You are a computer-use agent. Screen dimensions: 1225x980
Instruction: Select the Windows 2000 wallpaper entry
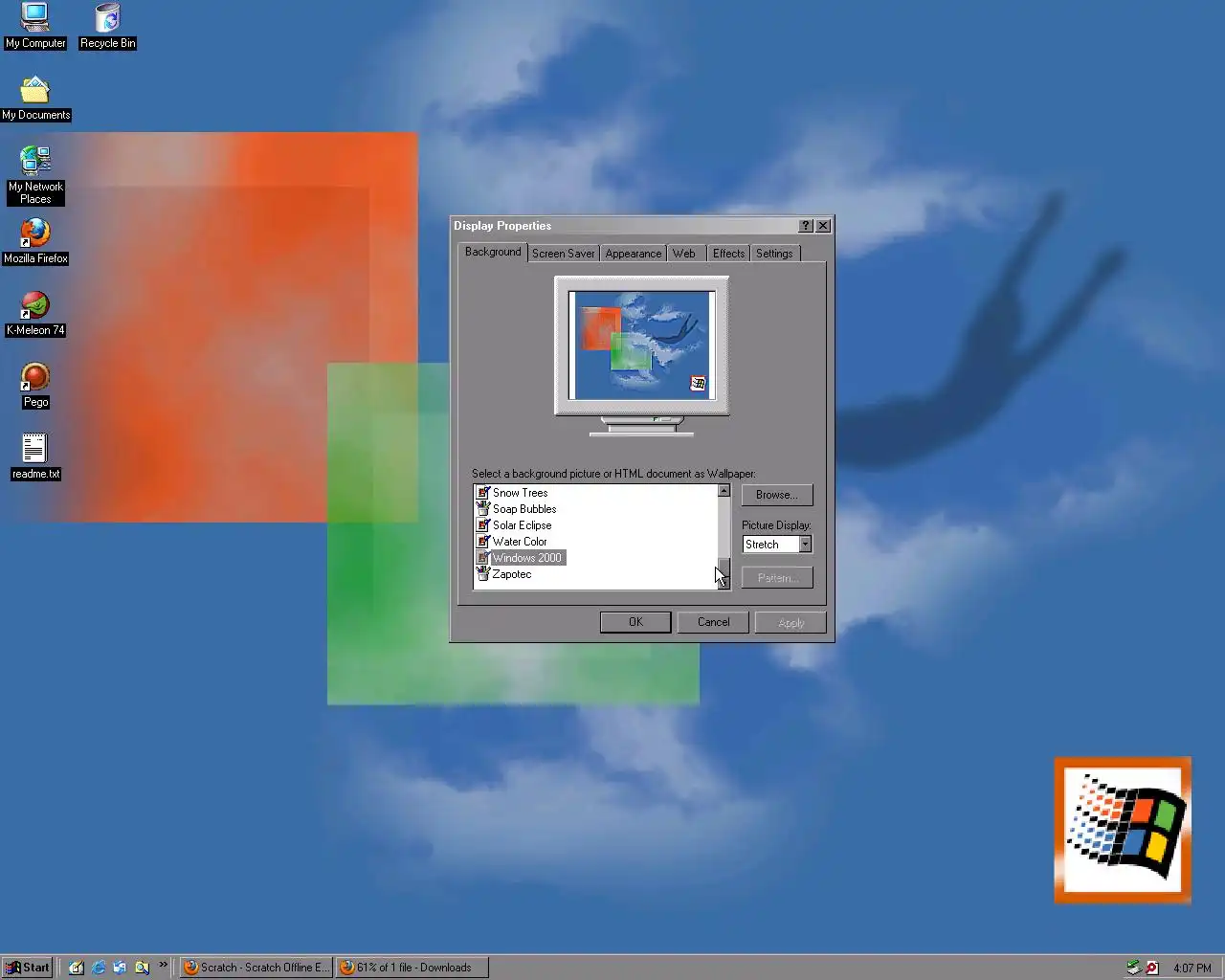click(521, 558)
